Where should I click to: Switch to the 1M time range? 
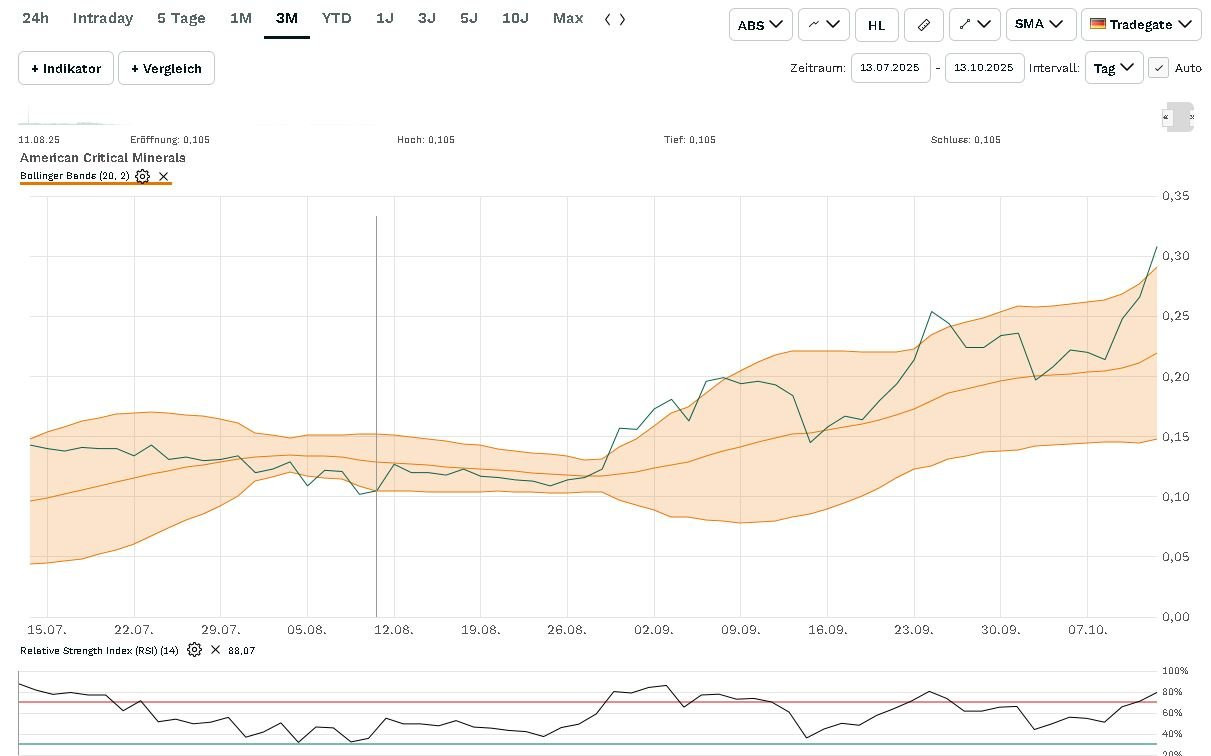tap(241, 19)
